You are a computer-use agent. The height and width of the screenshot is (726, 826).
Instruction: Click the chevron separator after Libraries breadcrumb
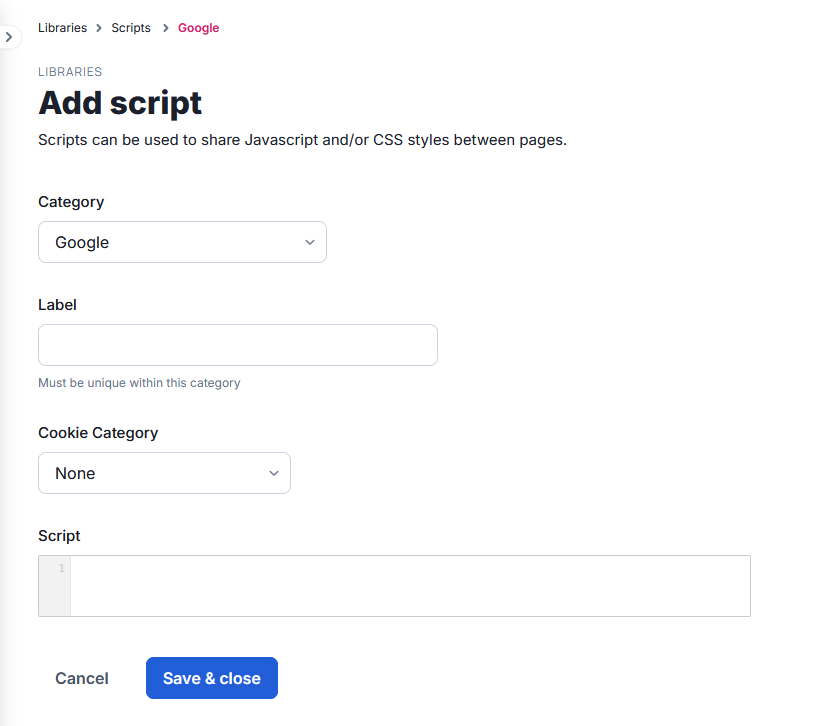[99, 28]
